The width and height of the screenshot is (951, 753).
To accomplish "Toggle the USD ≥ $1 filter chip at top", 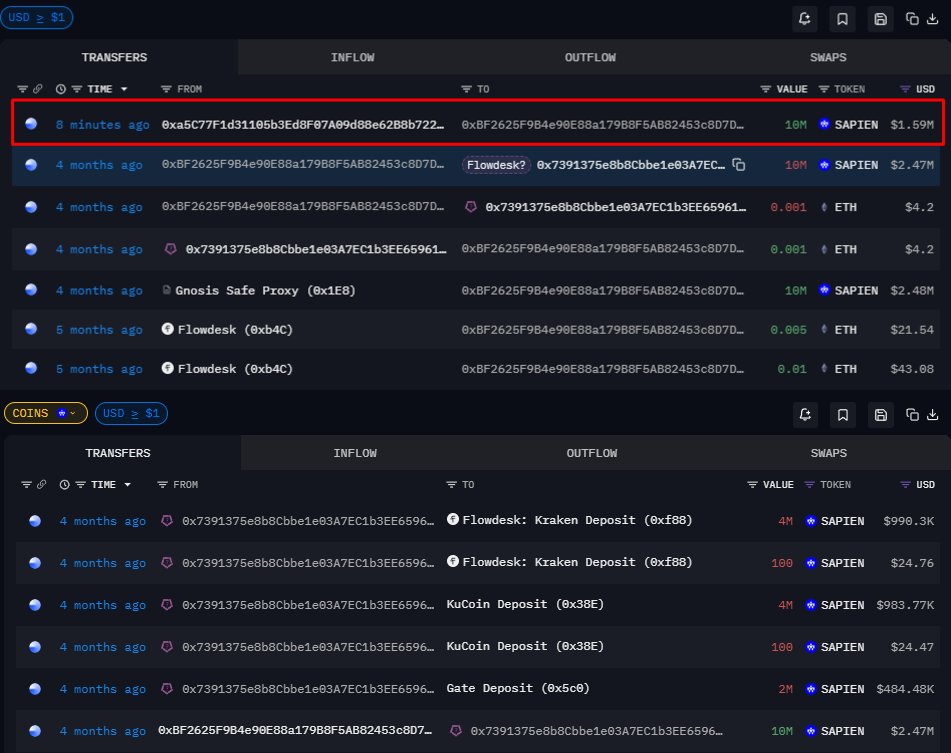I will 36,16.
